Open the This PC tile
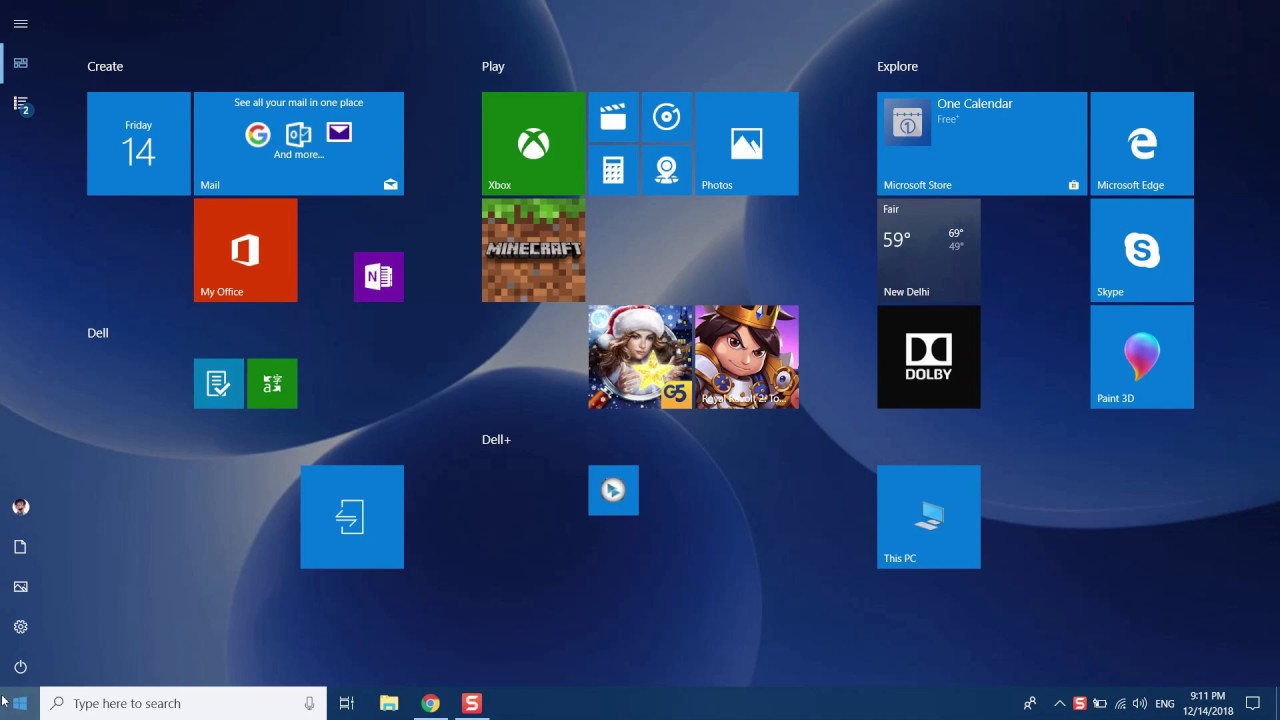Image resolution: width=1280 pixels, height=720 pixels. pyautogui.click(x=929, y=517)
